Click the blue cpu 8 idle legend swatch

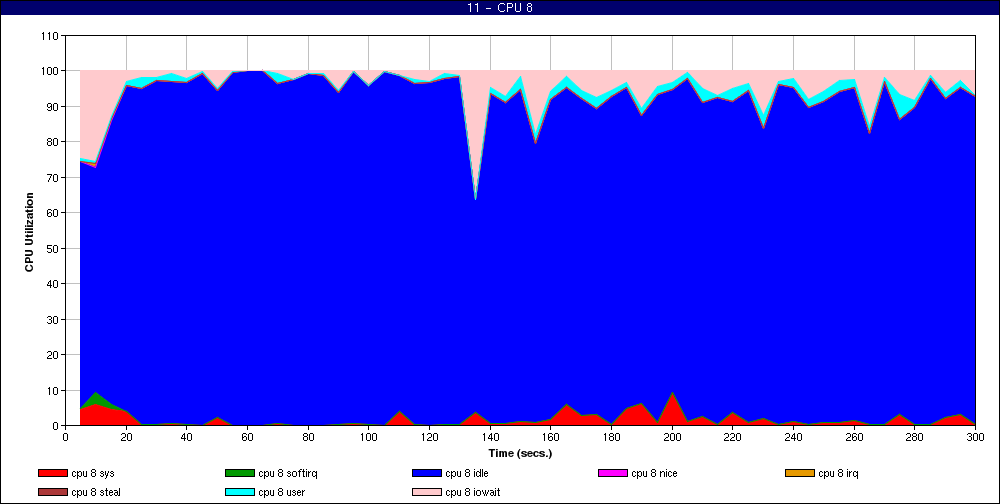pyautogui.click(x=427, y=473)
